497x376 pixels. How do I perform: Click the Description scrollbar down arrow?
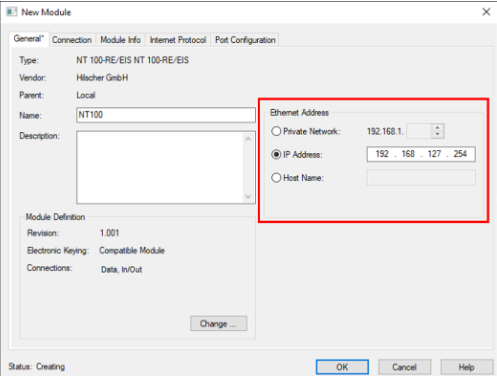pos(248,196)
